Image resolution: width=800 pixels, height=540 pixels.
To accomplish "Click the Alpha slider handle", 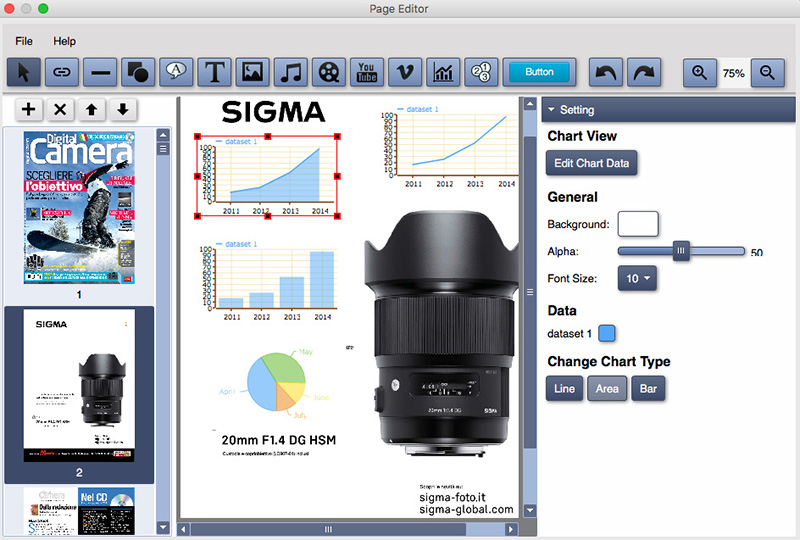I will [x=681, y=251].
